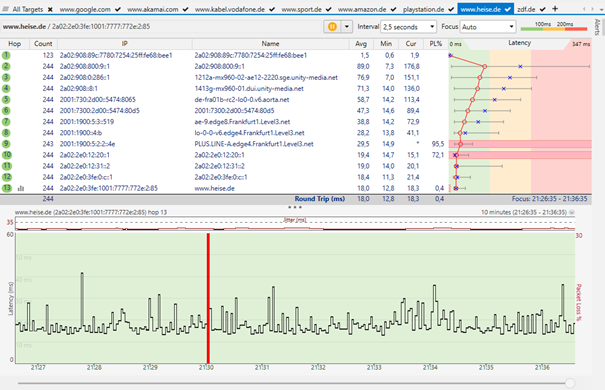The image size is (605, 390).
Task: Click the hop 11 green number icon
Action: (x=7, y=166)
